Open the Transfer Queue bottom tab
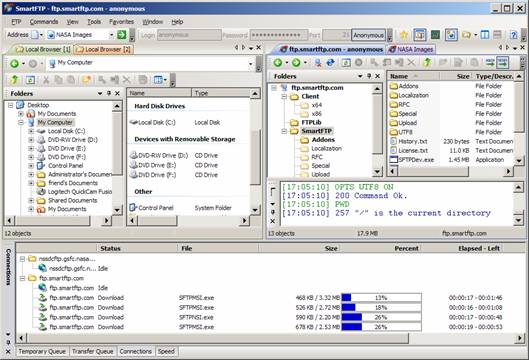The image size is (529, 360). point(92,352)
